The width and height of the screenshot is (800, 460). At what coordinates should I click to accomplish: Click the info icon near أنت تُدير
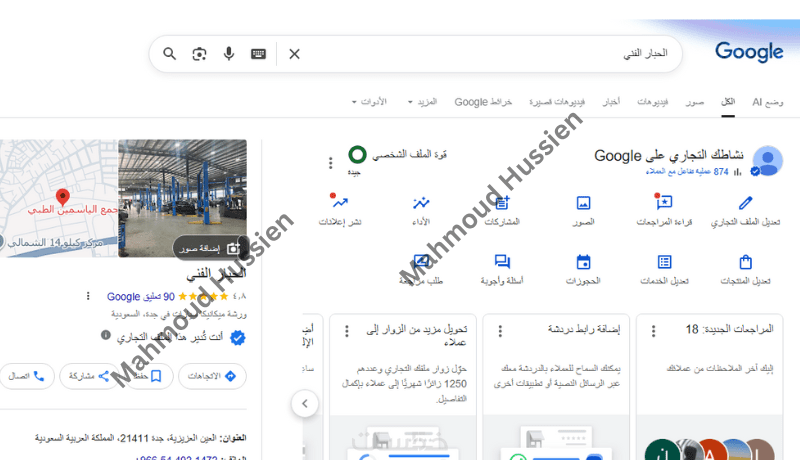[x=106, y=335]
